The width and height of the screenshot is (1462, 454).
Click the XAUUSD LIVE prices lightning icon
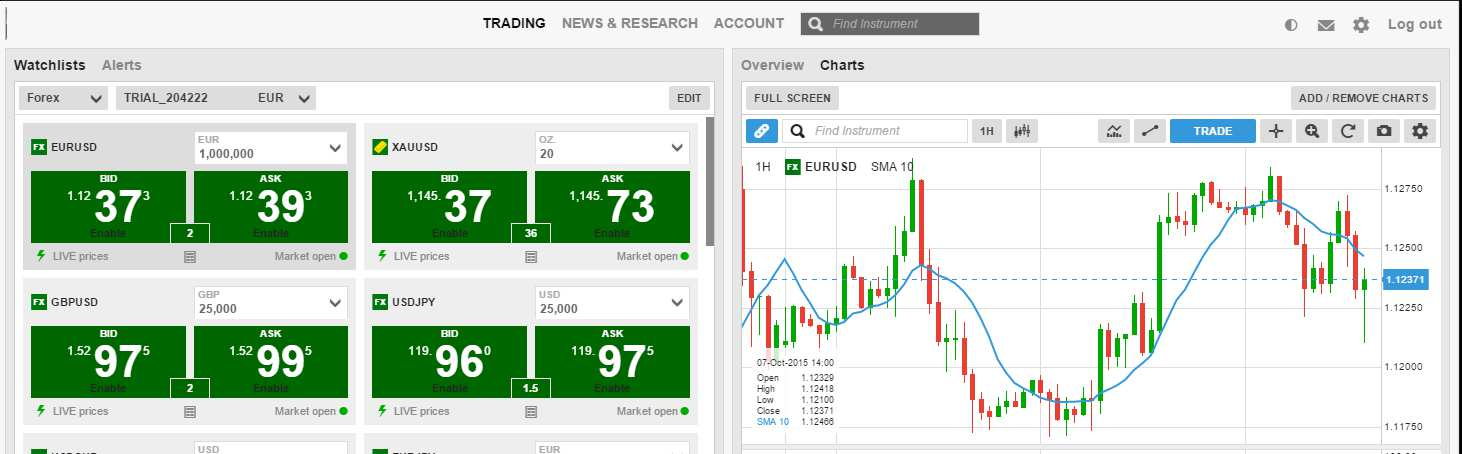point(382,256)
